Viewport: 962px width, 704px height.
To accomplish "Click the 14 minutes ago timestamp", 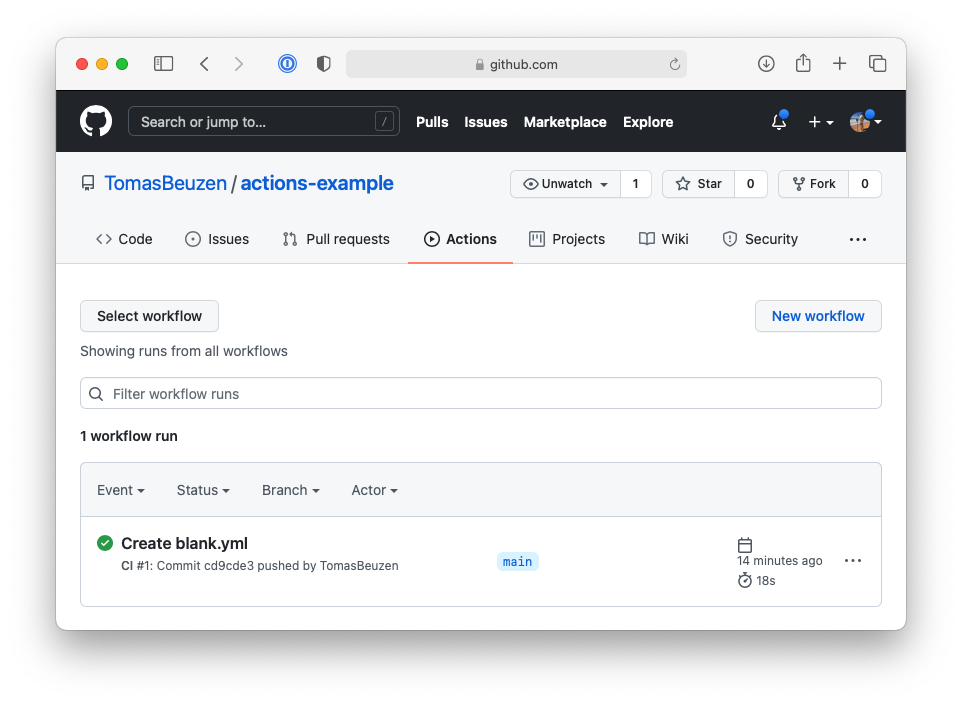I will point(779,560).
